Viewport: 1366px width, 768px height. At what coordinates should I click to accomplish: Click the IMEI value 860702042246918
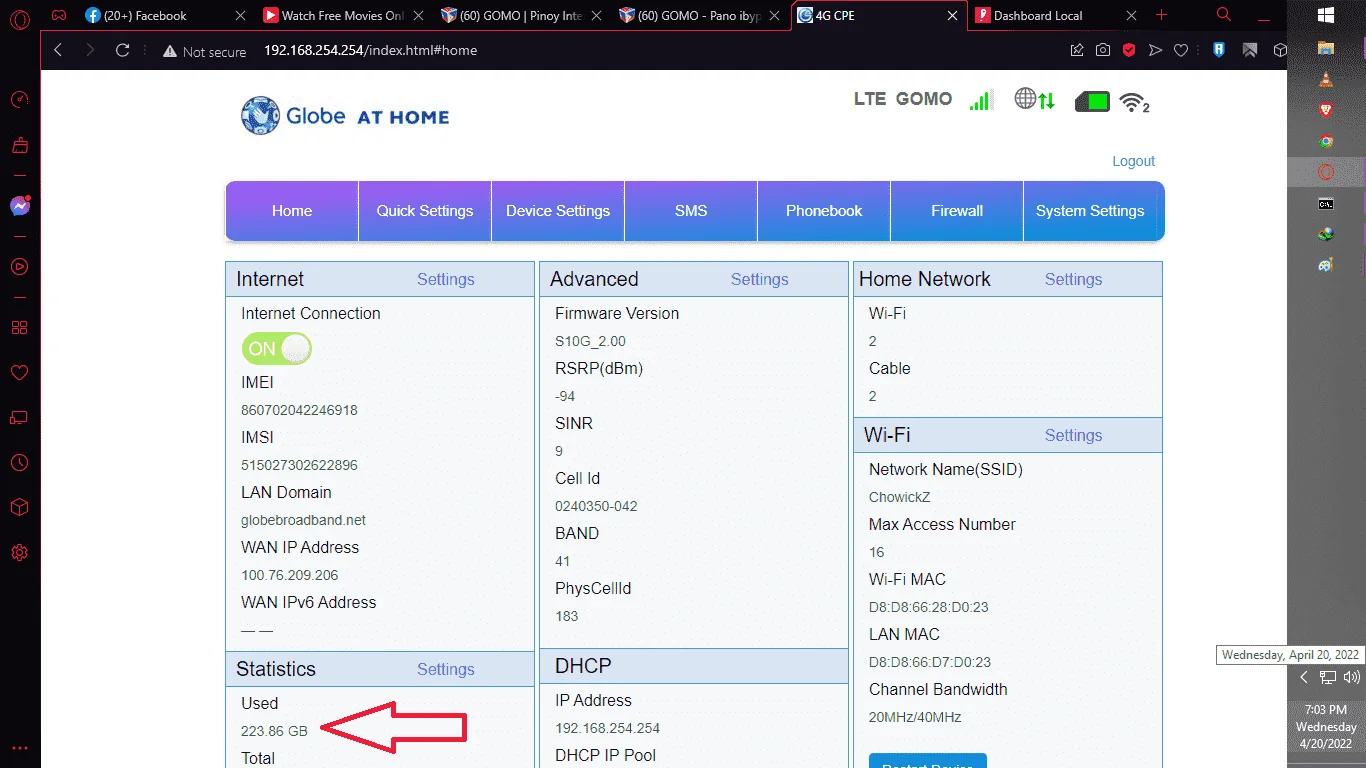(299, 410)
